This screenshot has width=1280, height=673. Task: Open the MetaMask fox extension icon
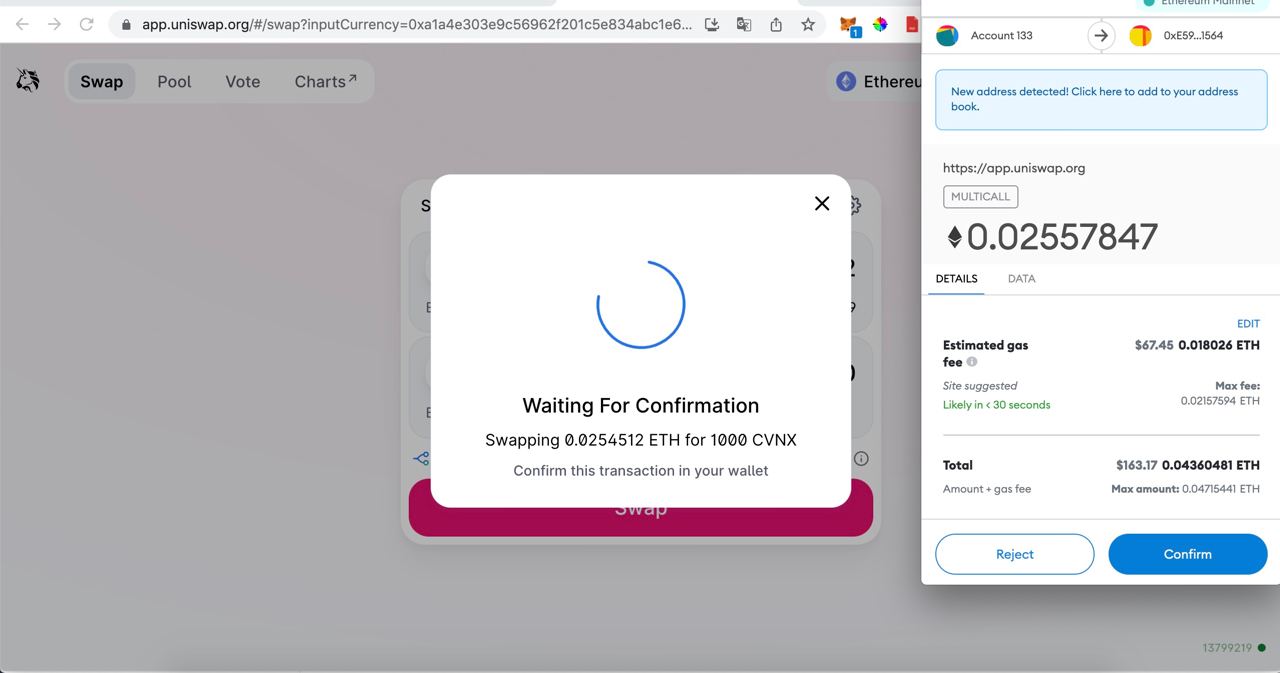(x=849, y=25)
